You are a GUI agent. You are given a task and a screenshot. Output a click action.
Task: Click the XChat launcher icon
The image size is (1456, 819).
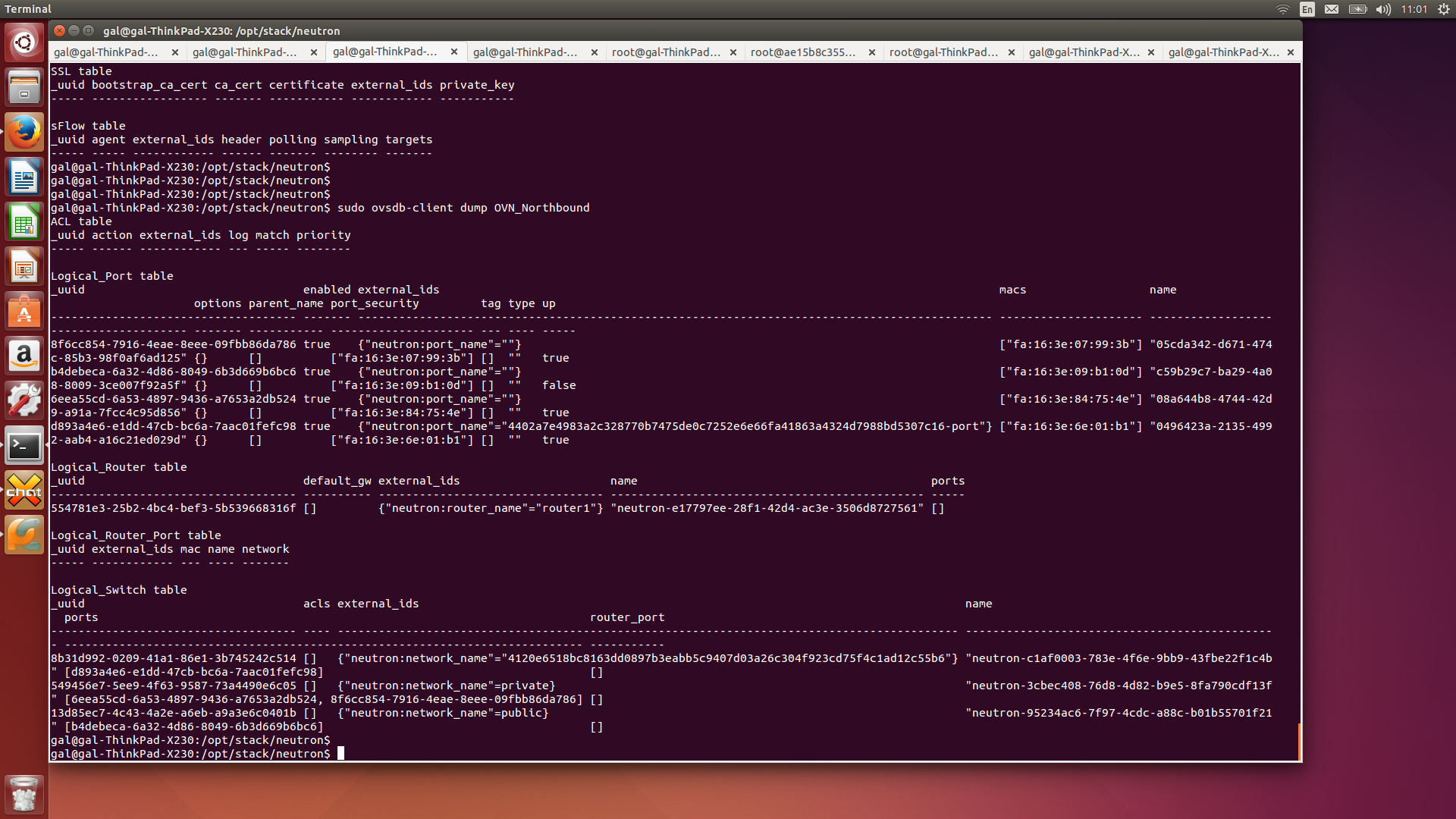click(x=24, y=491)
